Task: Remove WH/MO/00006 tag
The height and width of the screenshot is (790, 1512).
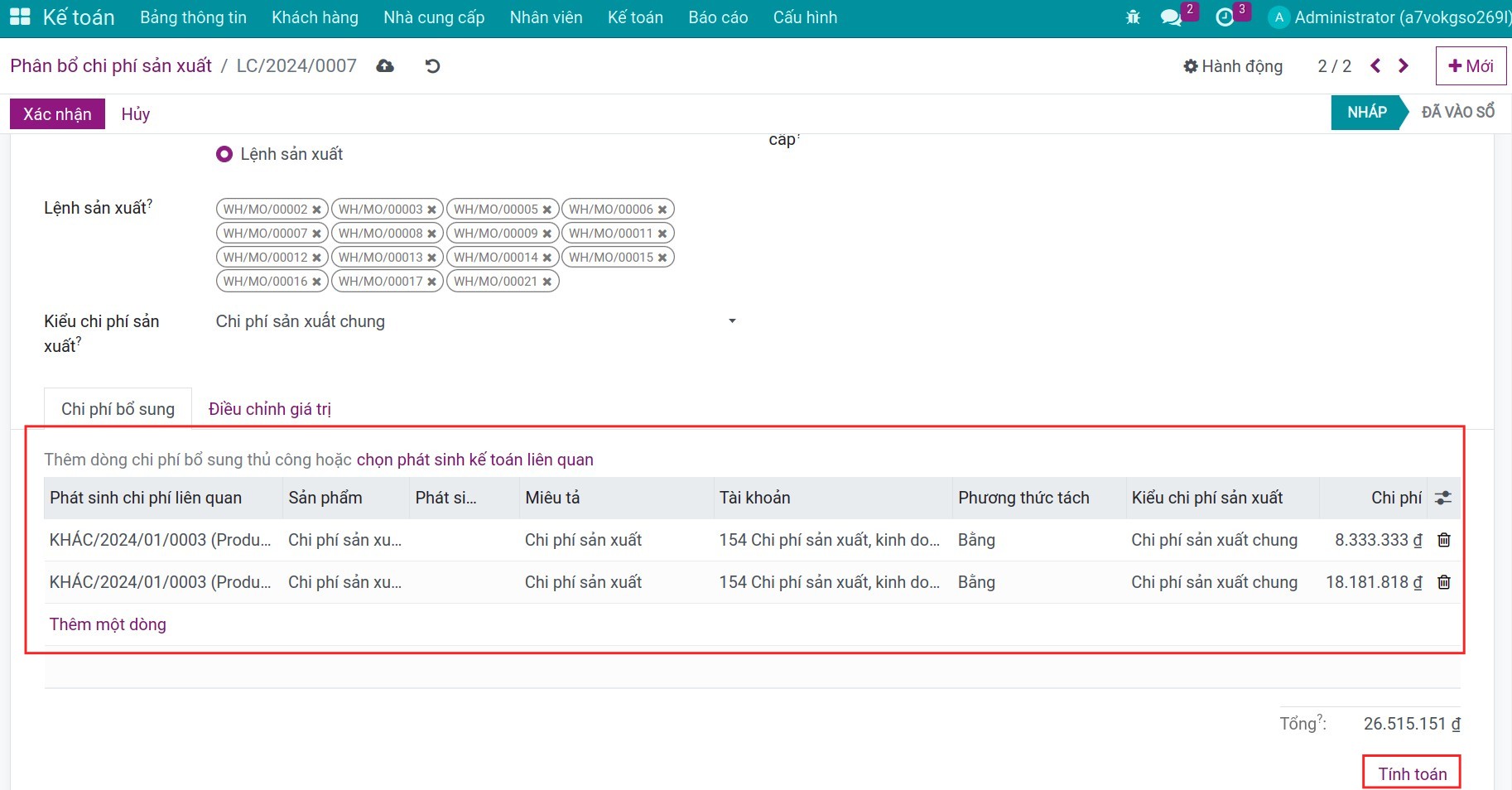Action: [x=662, y=210]
